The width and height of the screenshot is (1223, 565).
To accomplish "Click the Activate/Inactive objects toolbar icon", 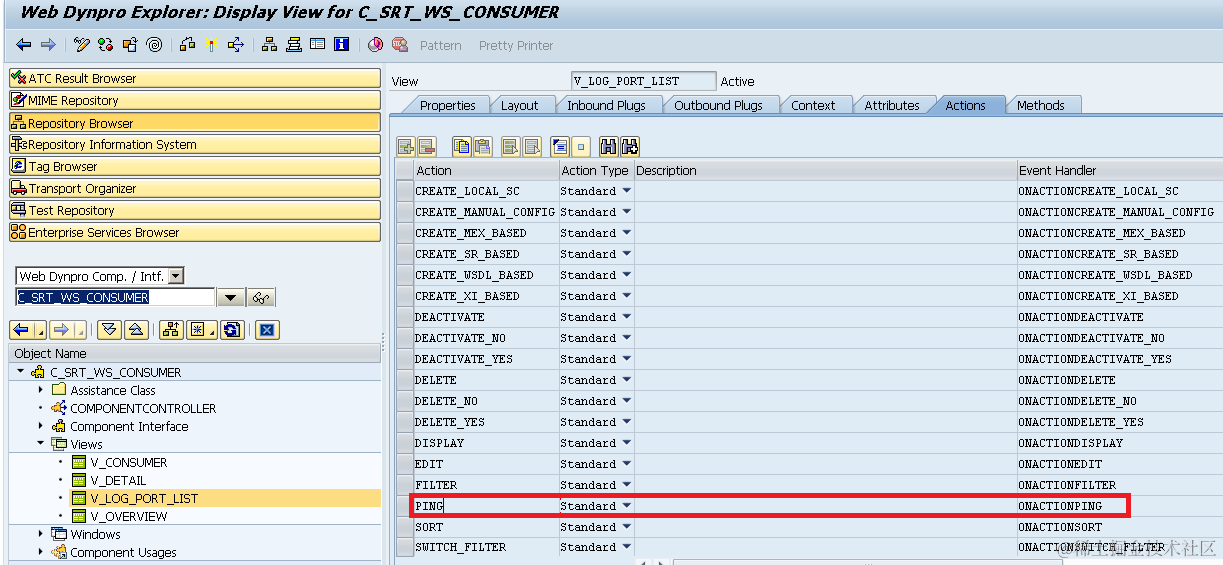I will coord(106,45).
